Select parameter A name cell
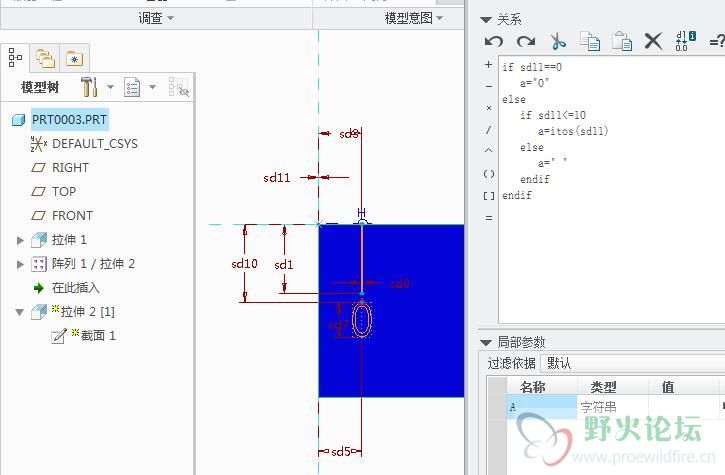The height and width of the screenshot is (475, 725). click(542, 407)
